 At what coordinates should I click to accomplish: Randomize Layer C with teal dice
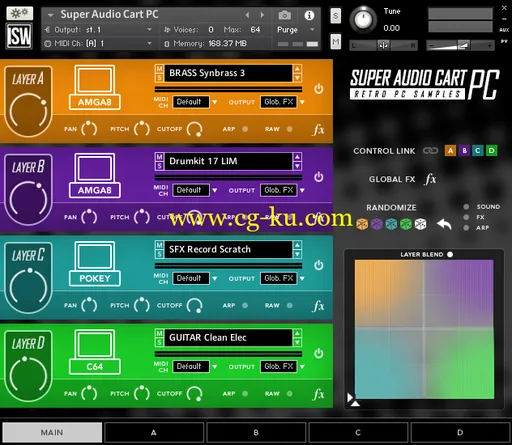391,224
